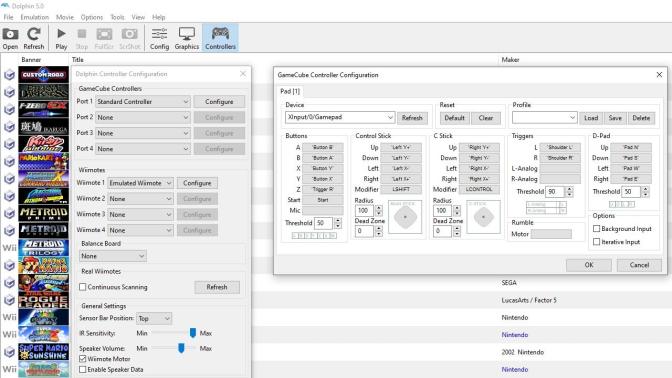Open the Sensor Bar Position dropdown
The width and height of the screenshot is (672, 378).
point(154,318)
